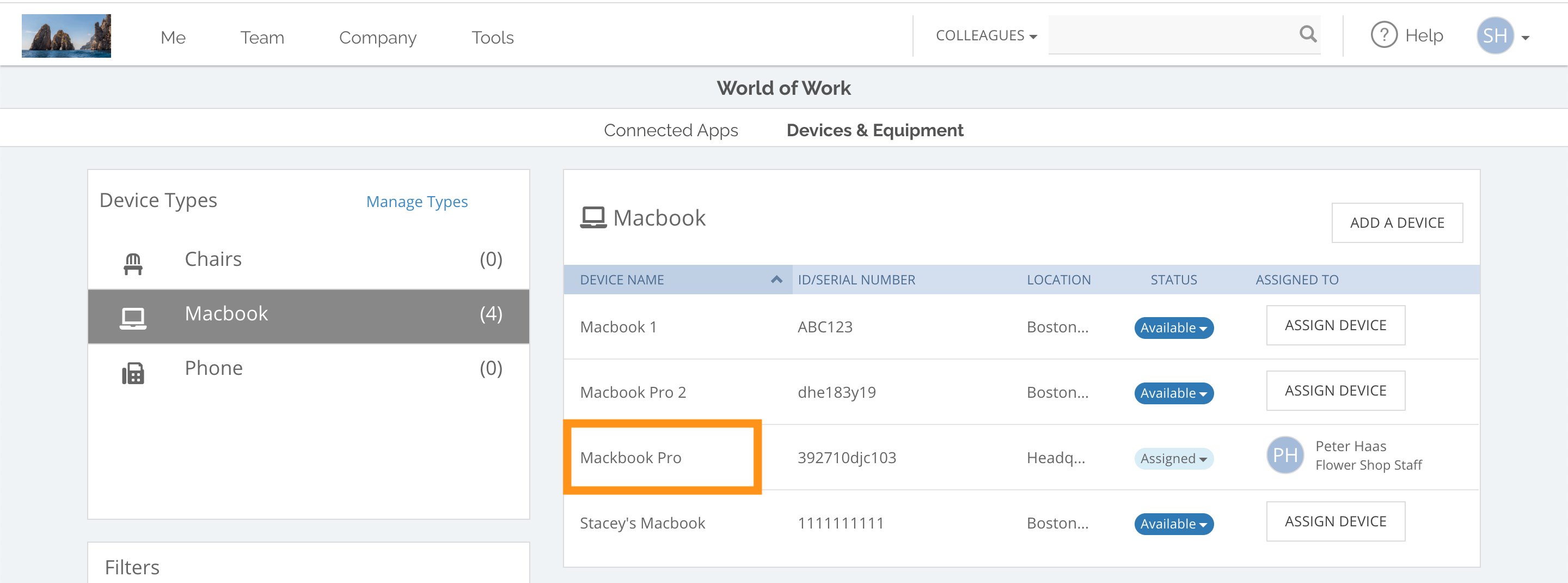Click the Help question mark icon

coord(1383,35)
